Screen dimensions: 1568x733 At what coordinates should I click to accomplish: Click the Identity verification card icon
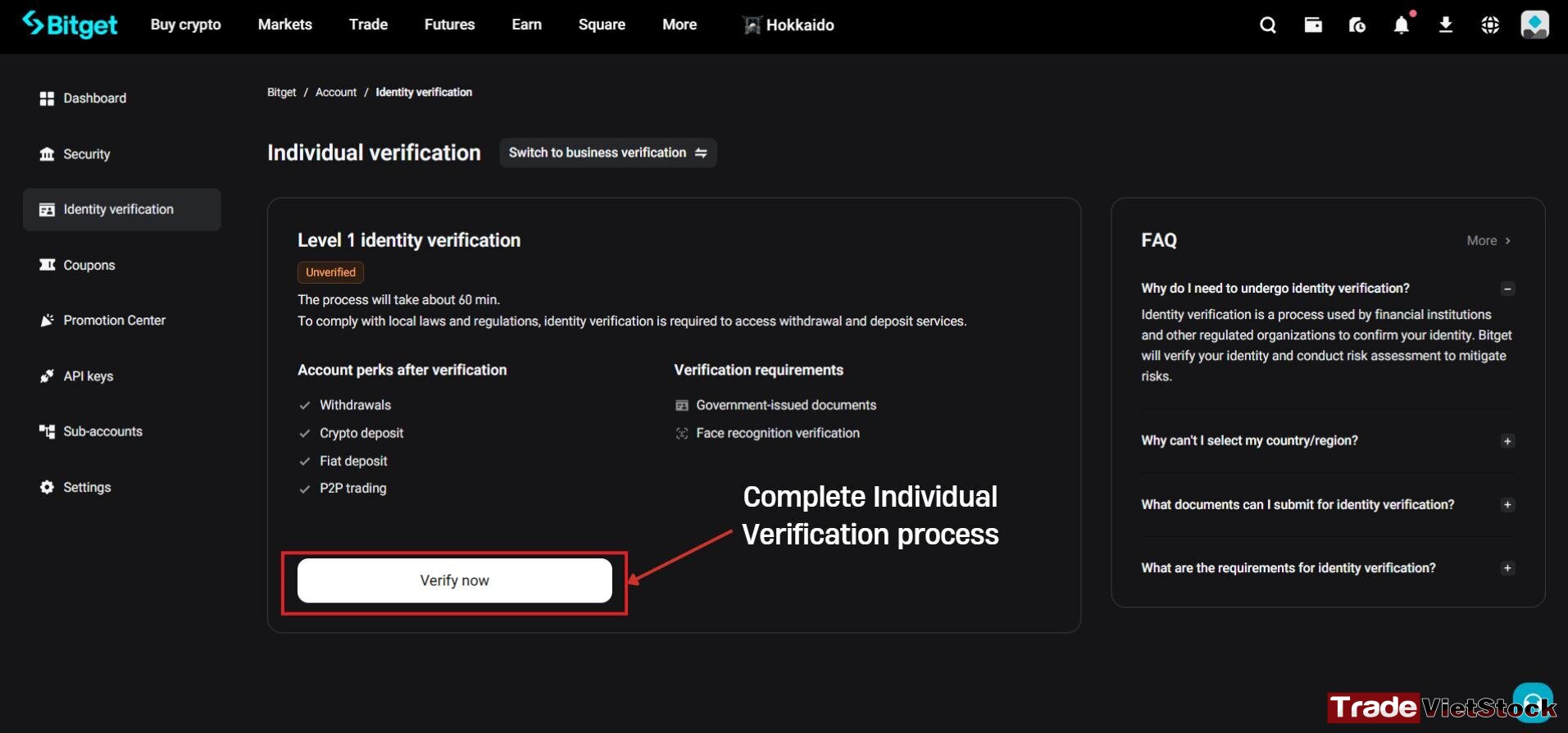(47, 210)
